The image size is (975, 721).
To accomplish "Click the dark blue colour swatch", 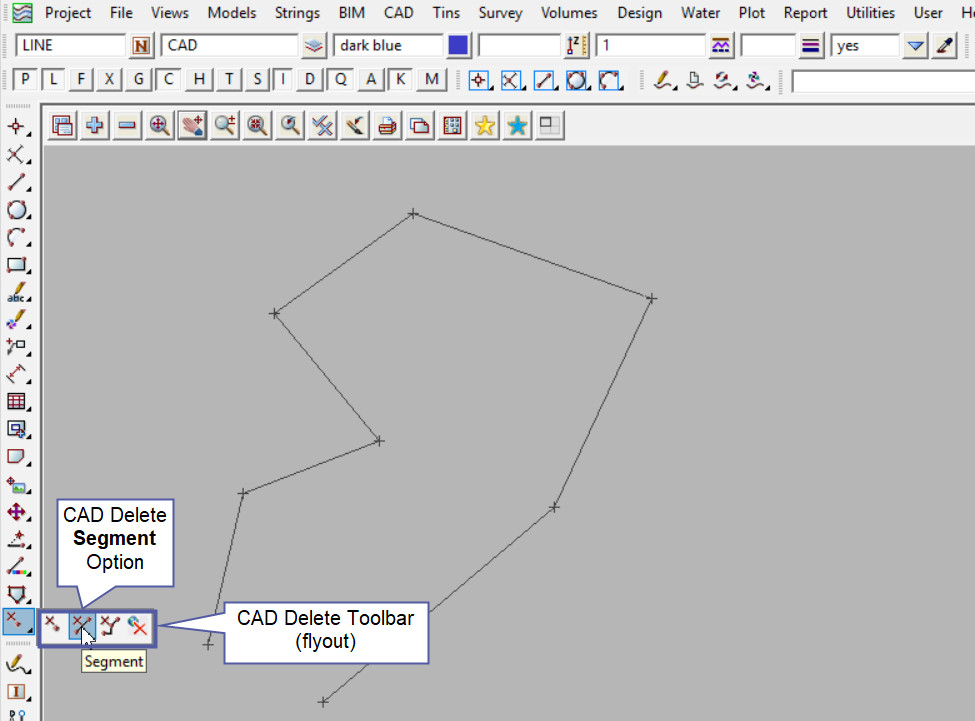I will pyautogui.click(x=458, y=45).
